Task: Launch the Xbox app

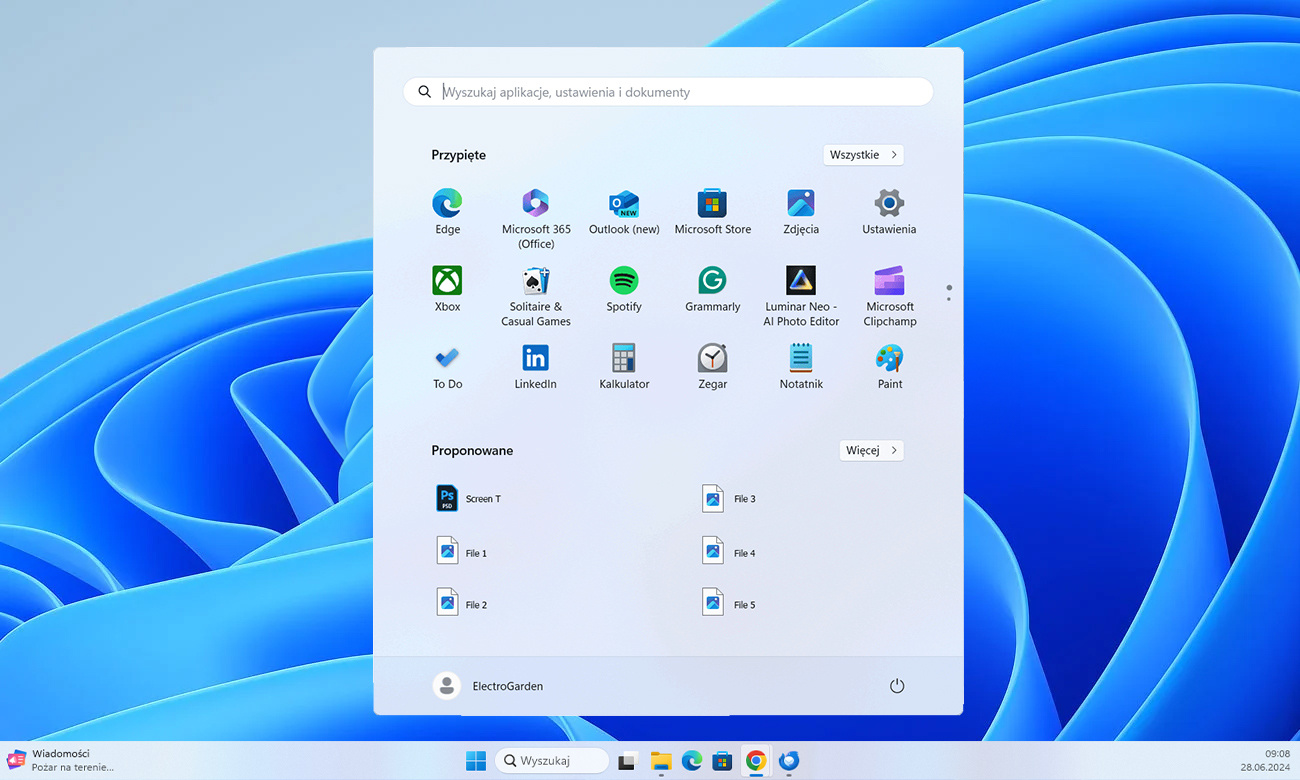Action: coord(447,289)
